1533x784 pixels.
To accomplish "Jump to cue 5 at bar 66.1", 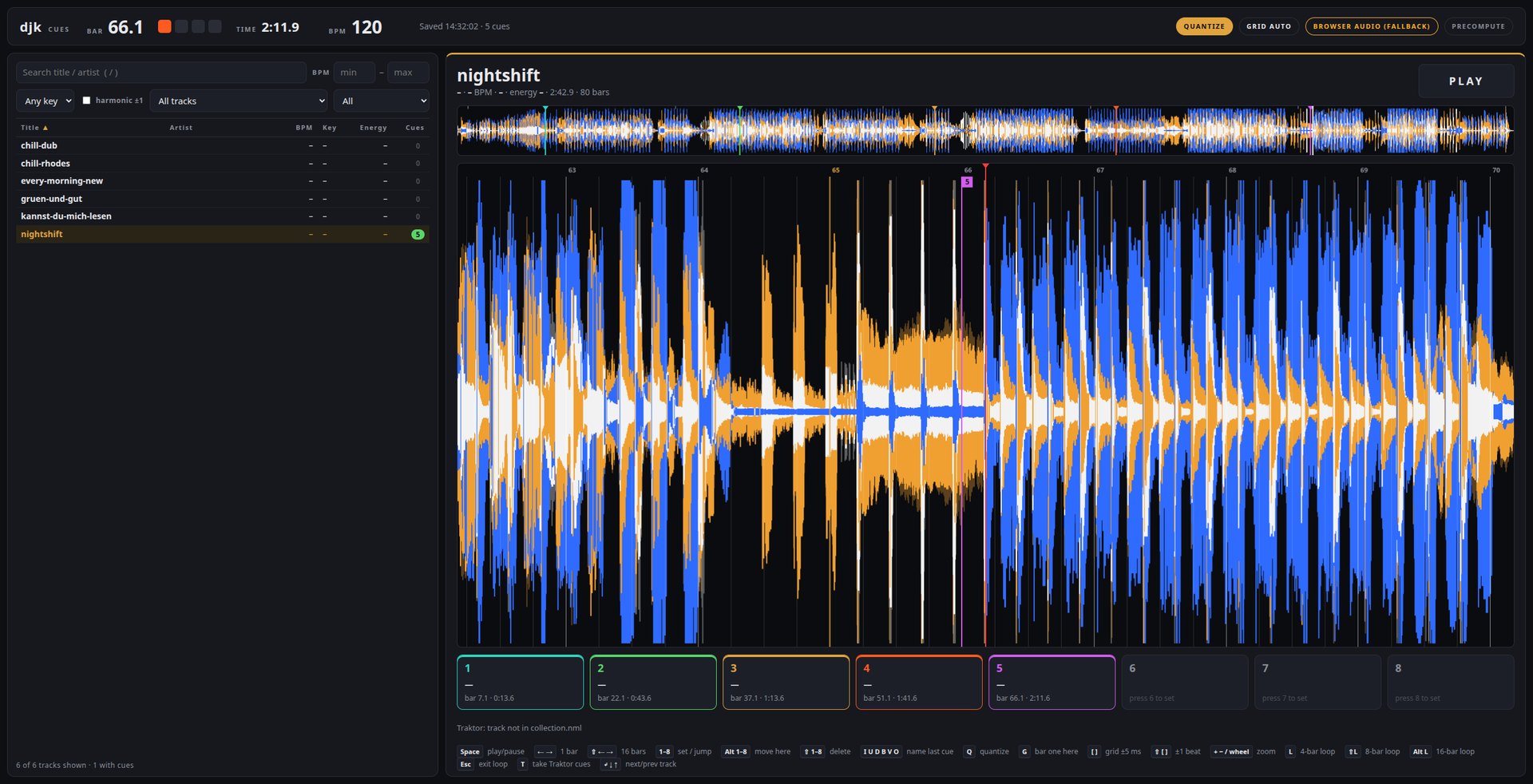I will (x=1052, y=683).
